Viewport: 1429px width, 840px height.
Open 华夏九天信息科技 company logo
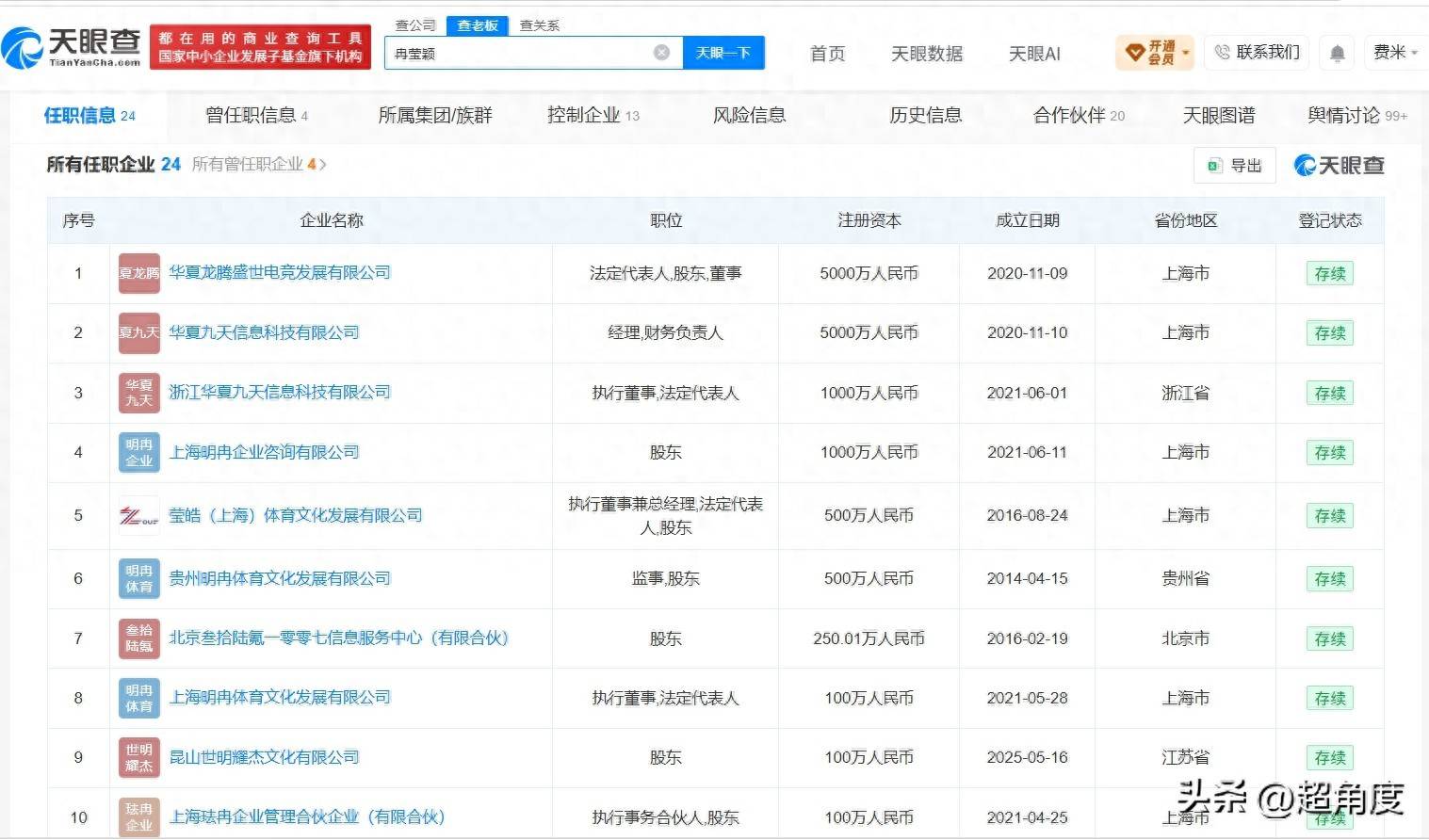coord(139,332)
